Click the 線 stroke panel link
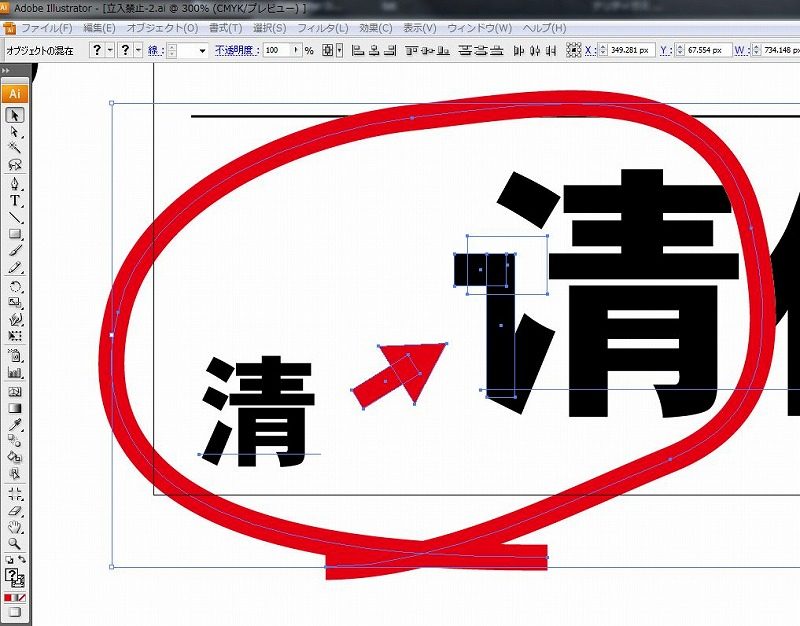Viewport: 800px width, 626px height. (154, 49)
